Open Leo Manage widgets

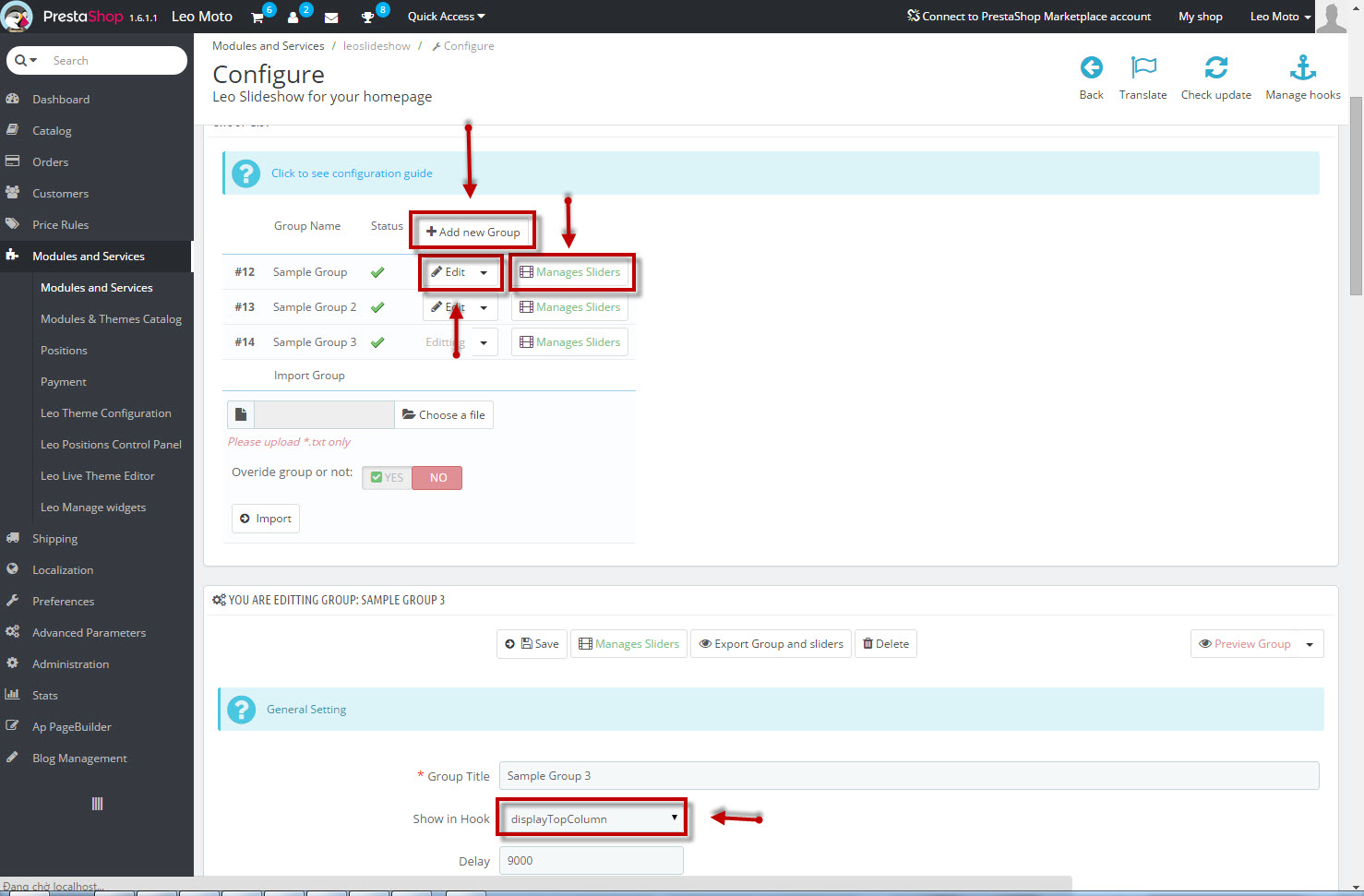(x=93, y=508)
